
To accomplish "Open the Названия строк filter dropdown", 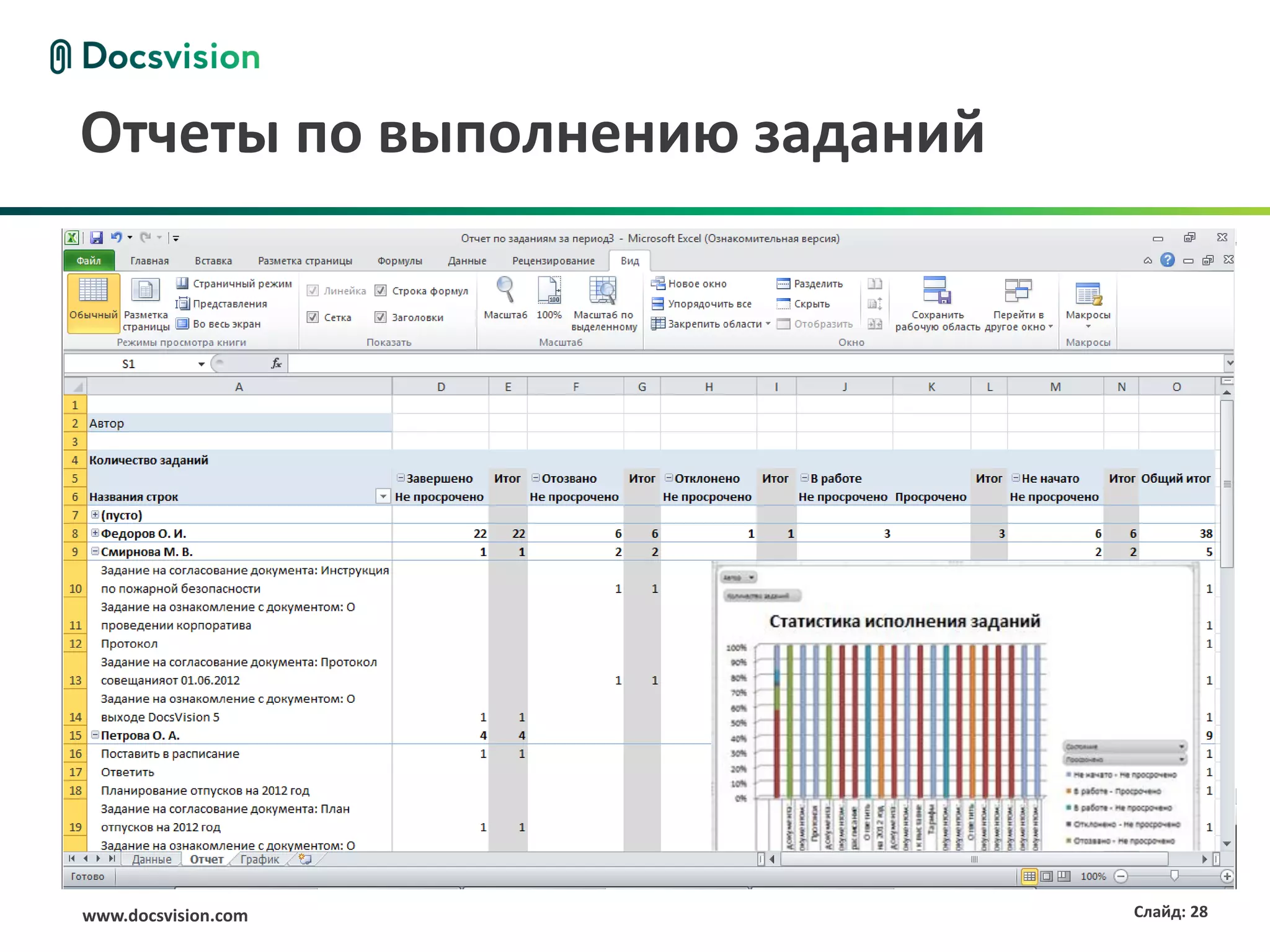I will point(383,496).
